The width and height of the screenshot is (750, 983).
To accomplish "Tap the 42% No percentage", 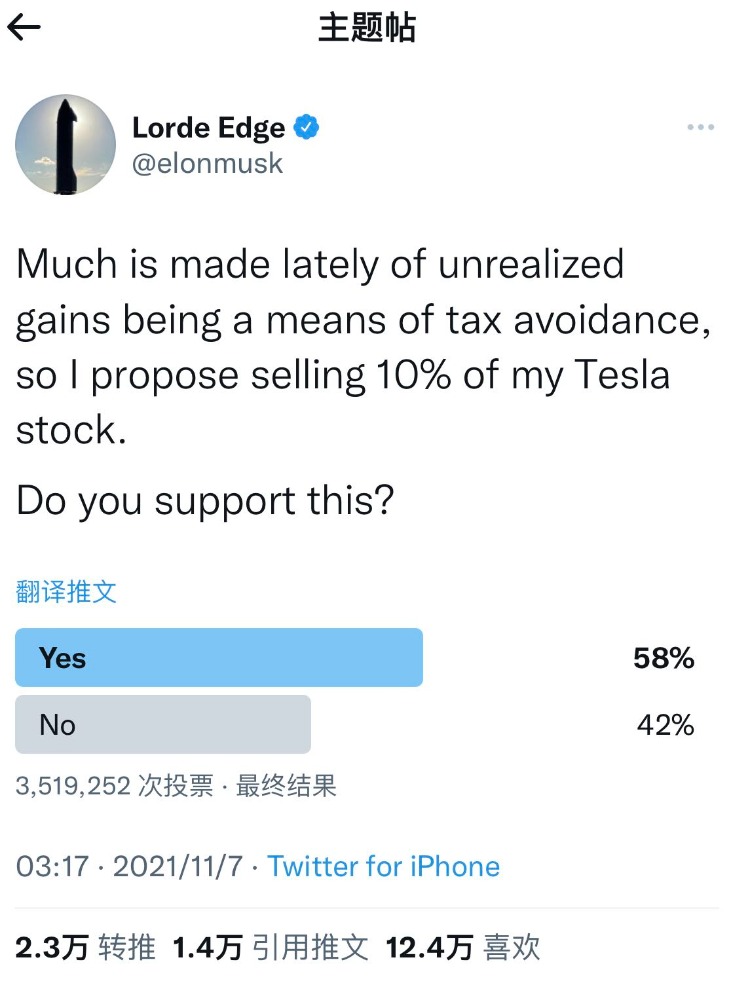I will pyautogui.click(x=665, y=725).
